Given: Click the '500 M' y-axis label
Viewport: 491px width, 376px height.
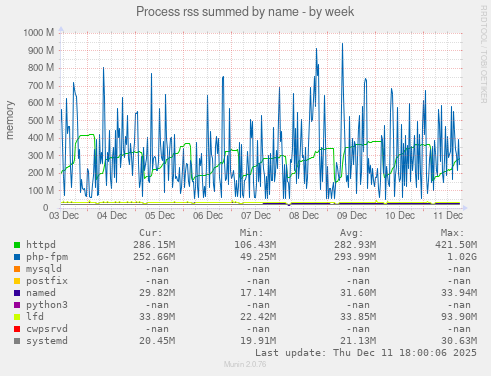Looking at the screenshot, I should 41,120.
